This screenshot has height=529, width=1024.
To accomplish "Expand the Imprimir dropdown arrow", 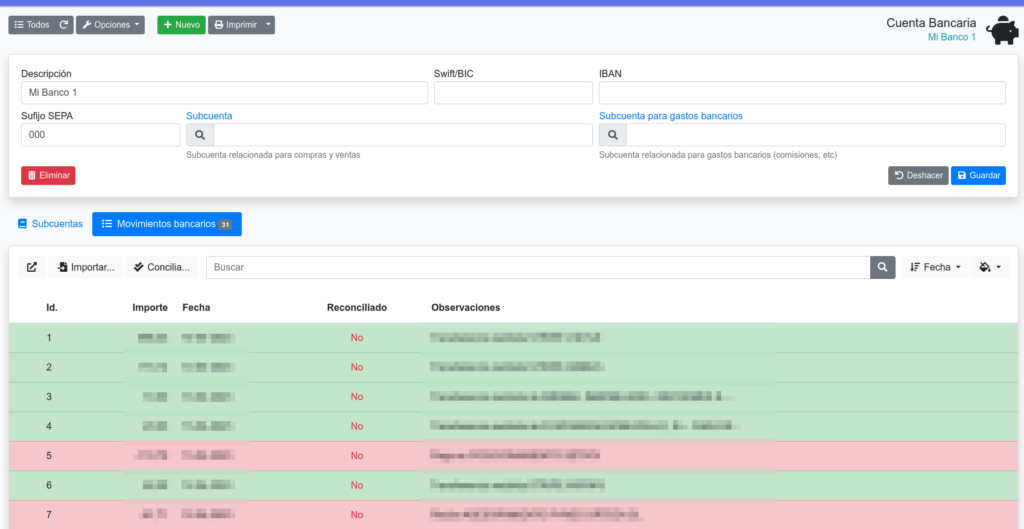I will coord(269,25).
